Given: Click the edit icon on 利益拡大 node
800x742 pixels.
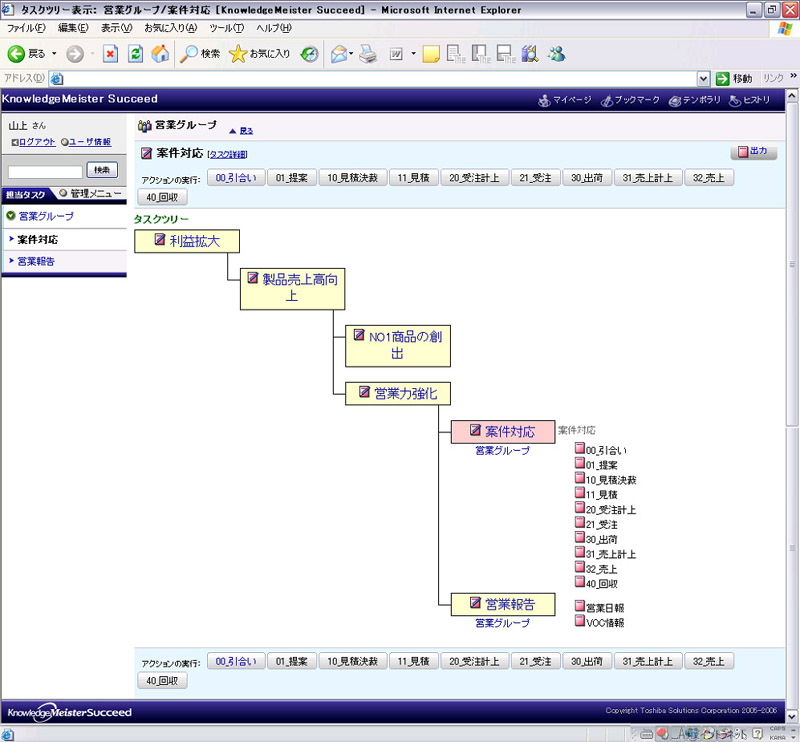Looking at the screenshot, I should (x=160, y=239).
